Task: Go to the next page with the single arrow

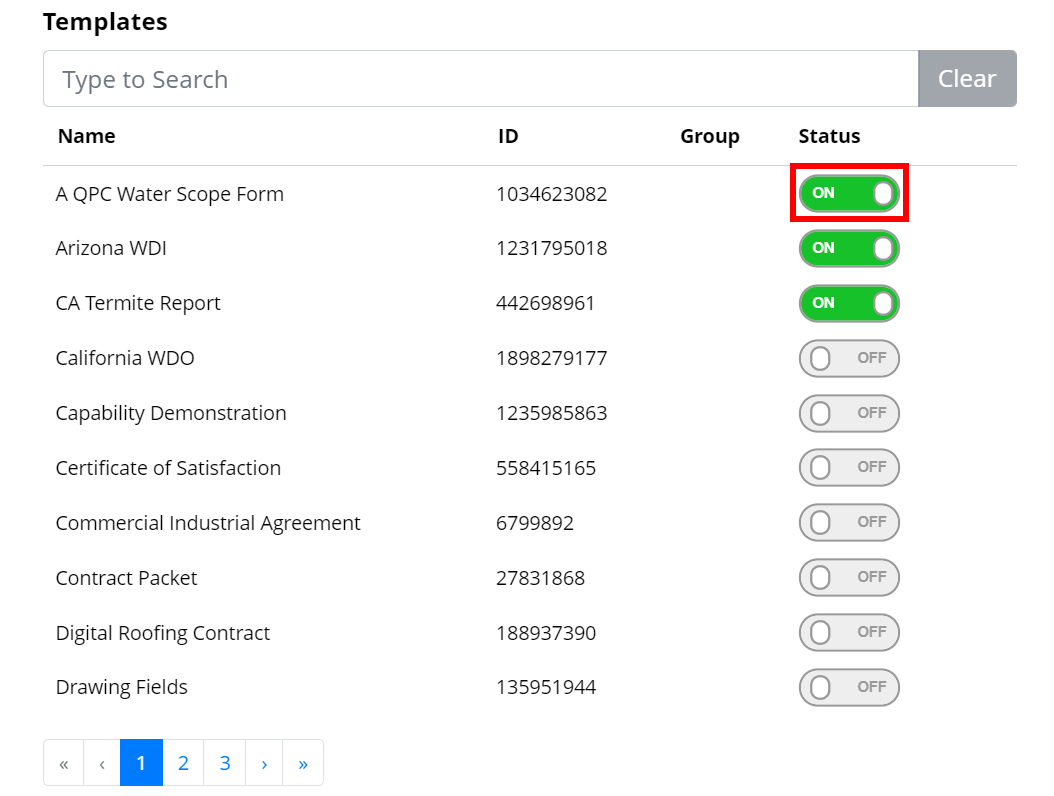Action: (x=264, y=763)
